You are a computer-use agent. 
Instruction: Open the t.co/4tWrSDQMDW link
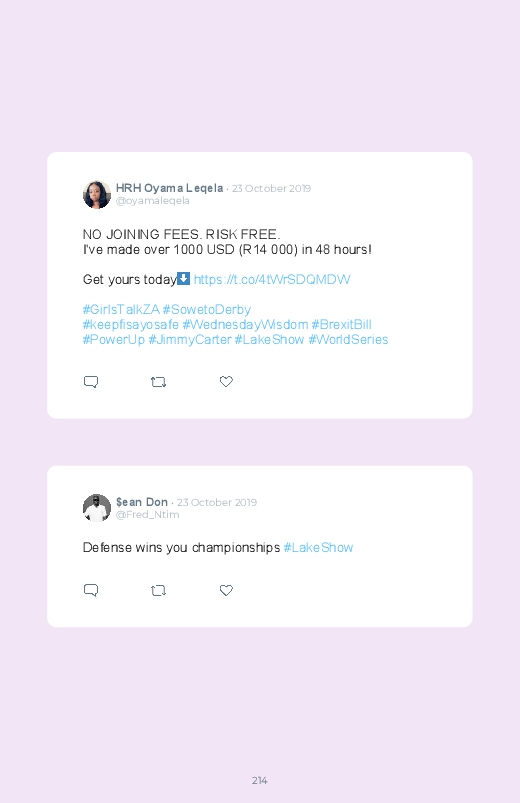click(x=272, y=280)
